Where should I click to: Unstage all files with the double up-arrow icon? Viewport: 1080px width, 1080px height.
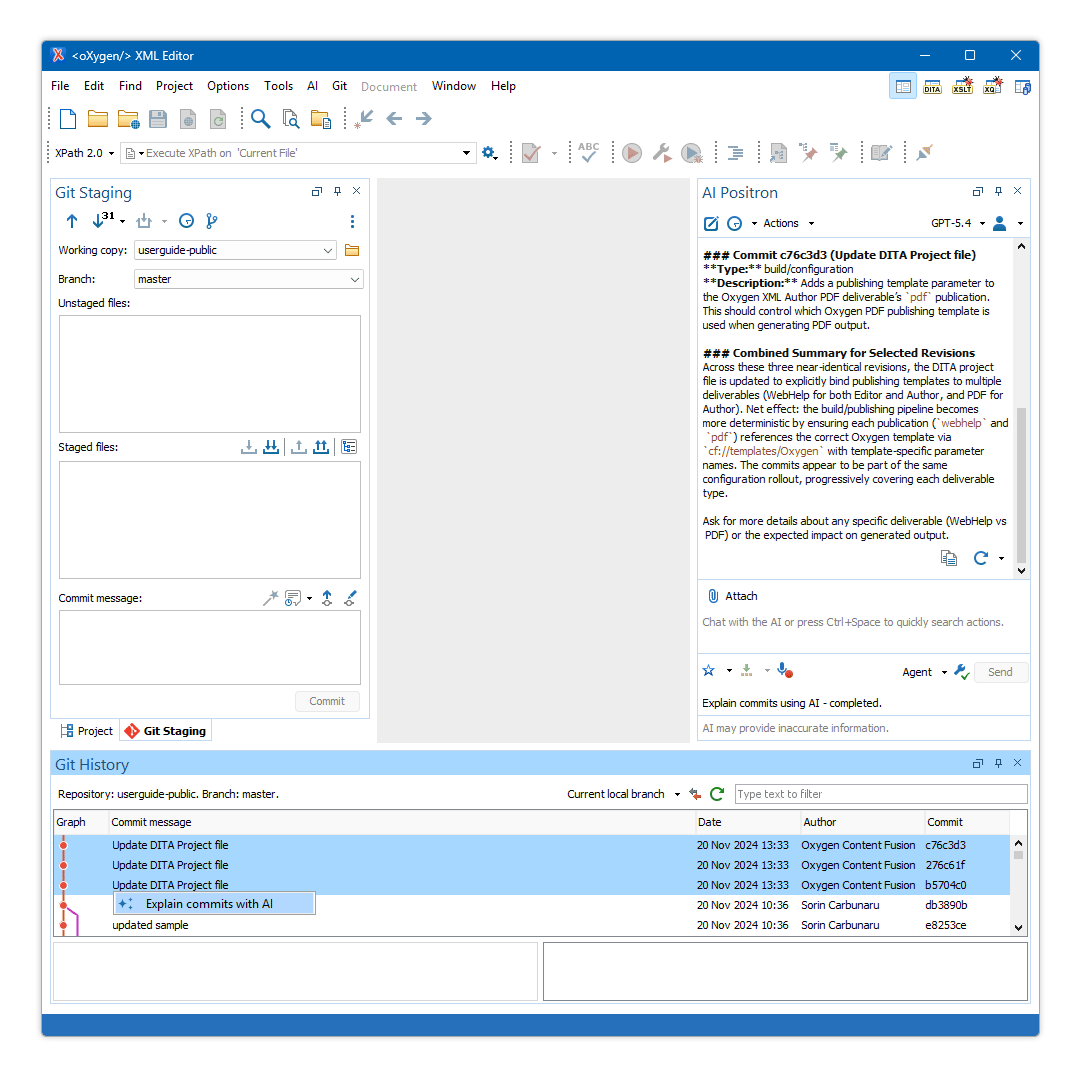[x=320, y=446]
